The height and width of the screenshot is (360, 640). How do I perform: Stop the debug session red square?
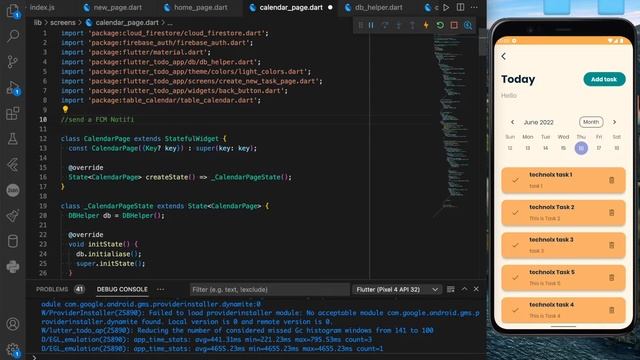pyautogui.click(x=454, y=25)
